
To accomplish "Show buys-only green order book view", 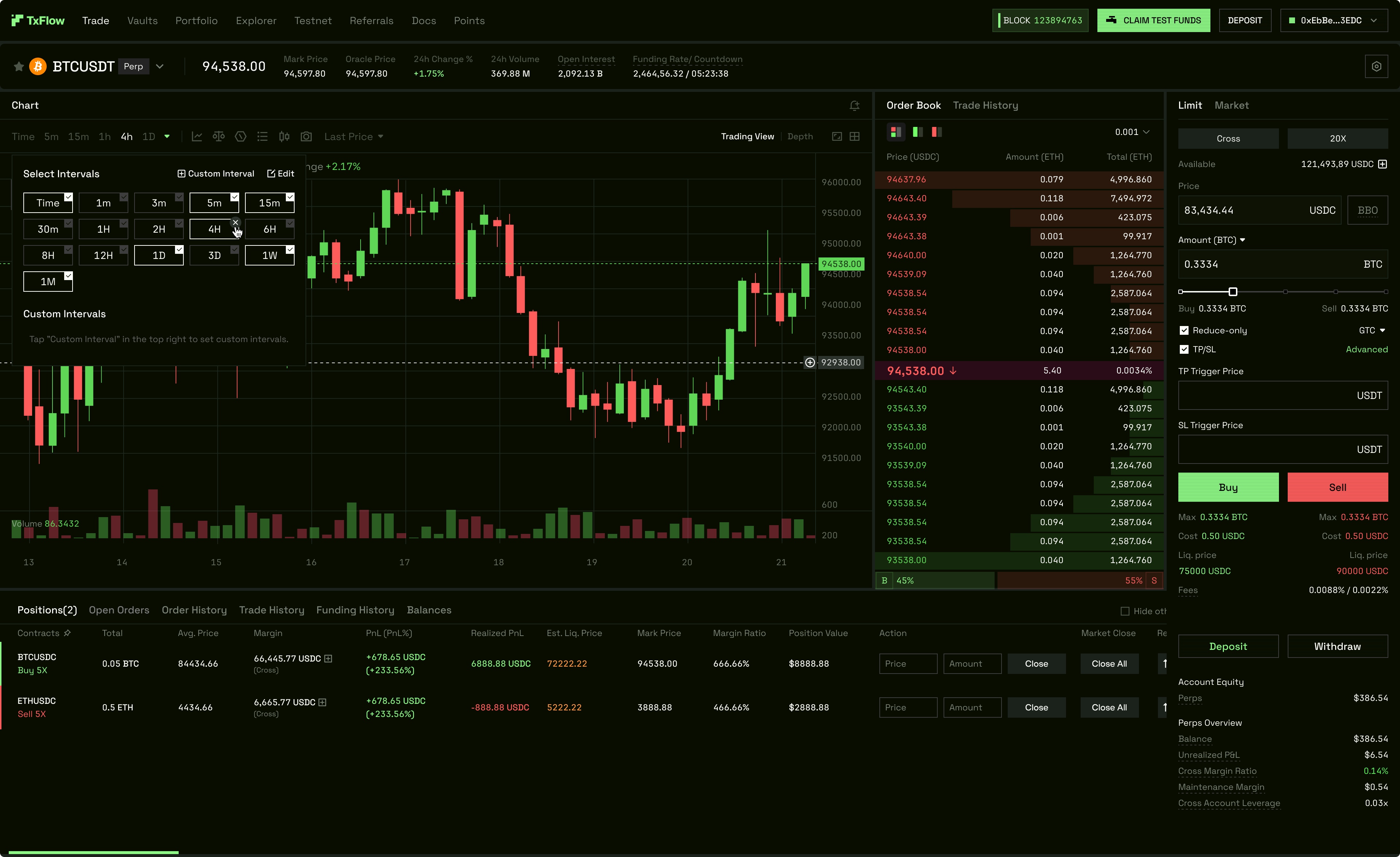I will tap(917, 132).
